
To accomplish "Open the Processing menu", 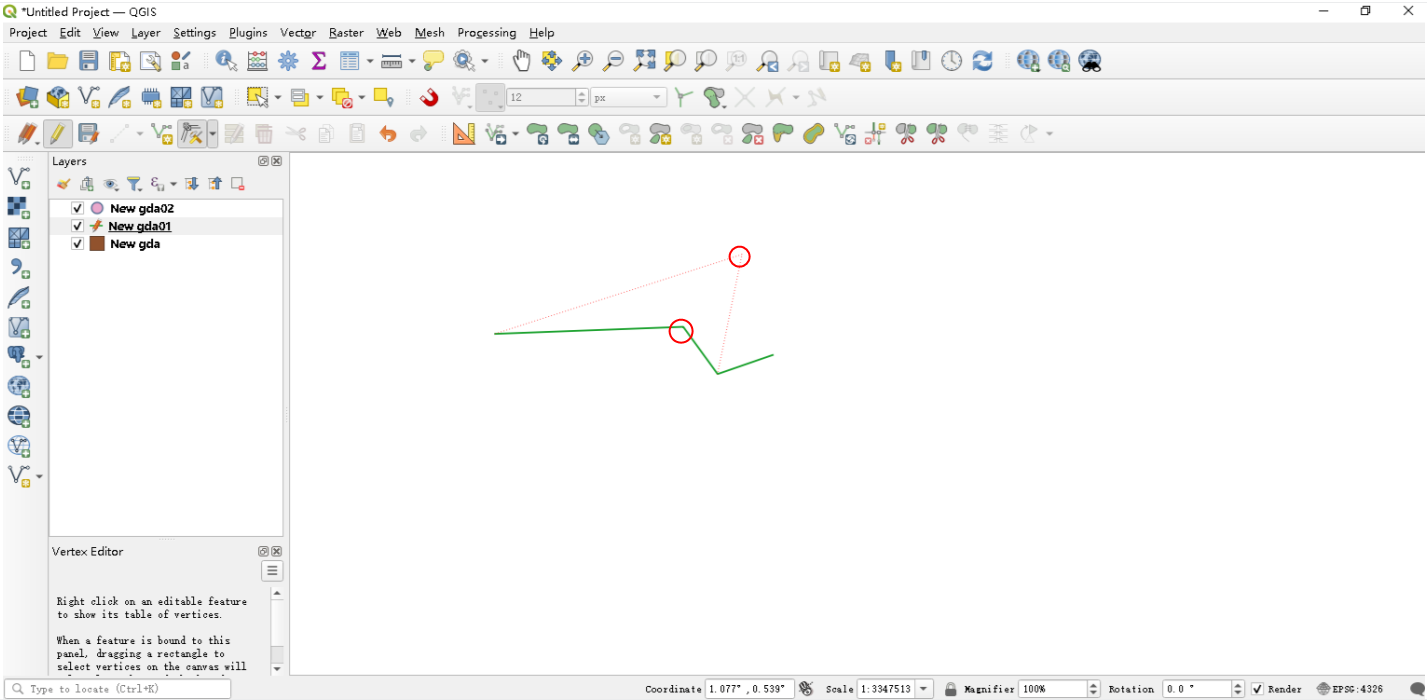I will (x=486, y=32).
